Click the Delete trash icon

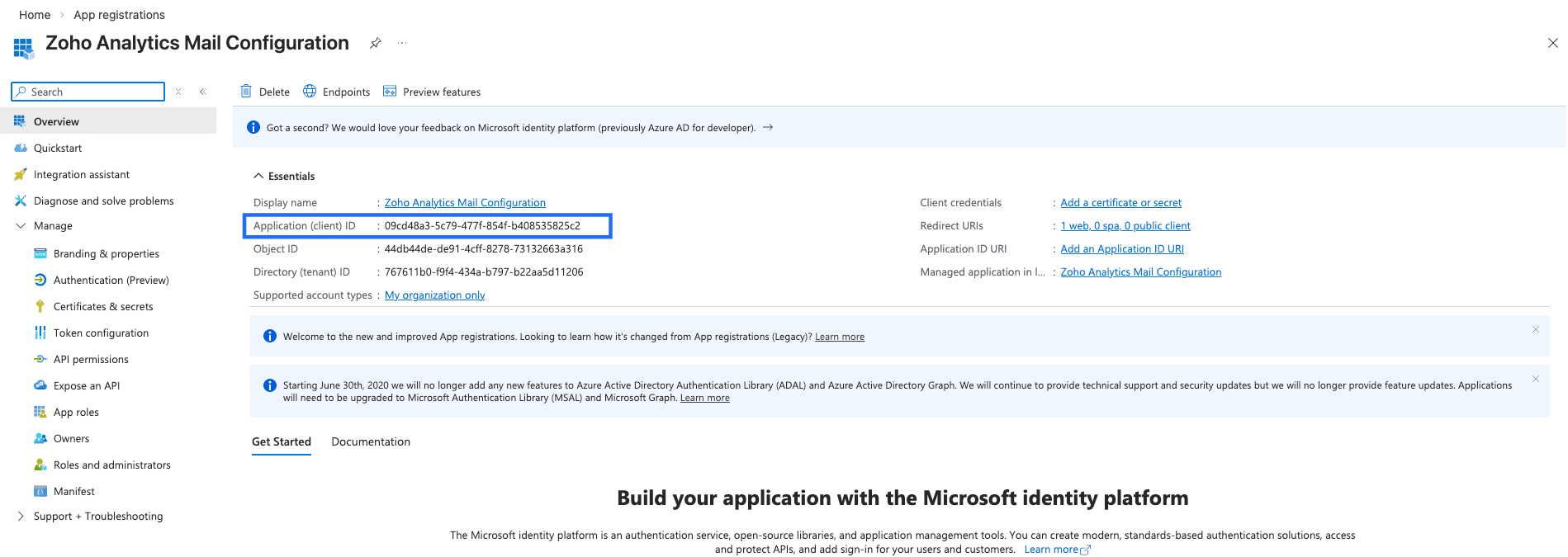point(246,92)
